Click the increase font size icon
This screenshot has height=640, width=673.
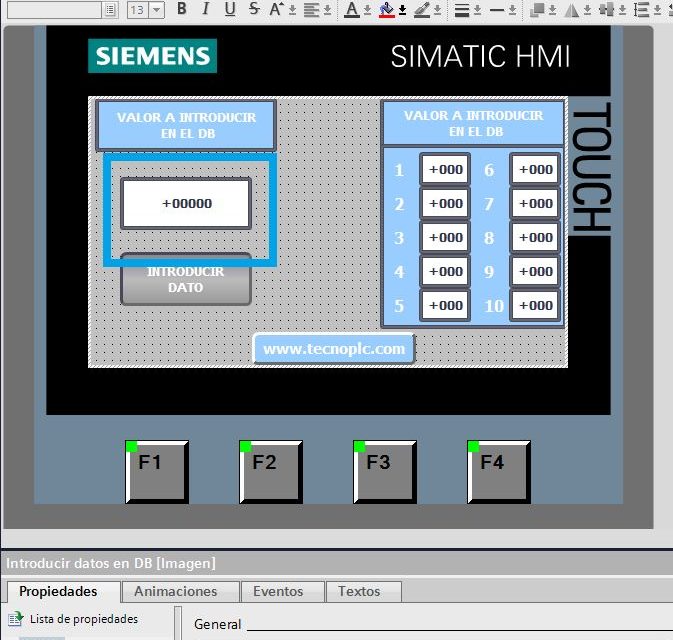click(x=276, y=9)
